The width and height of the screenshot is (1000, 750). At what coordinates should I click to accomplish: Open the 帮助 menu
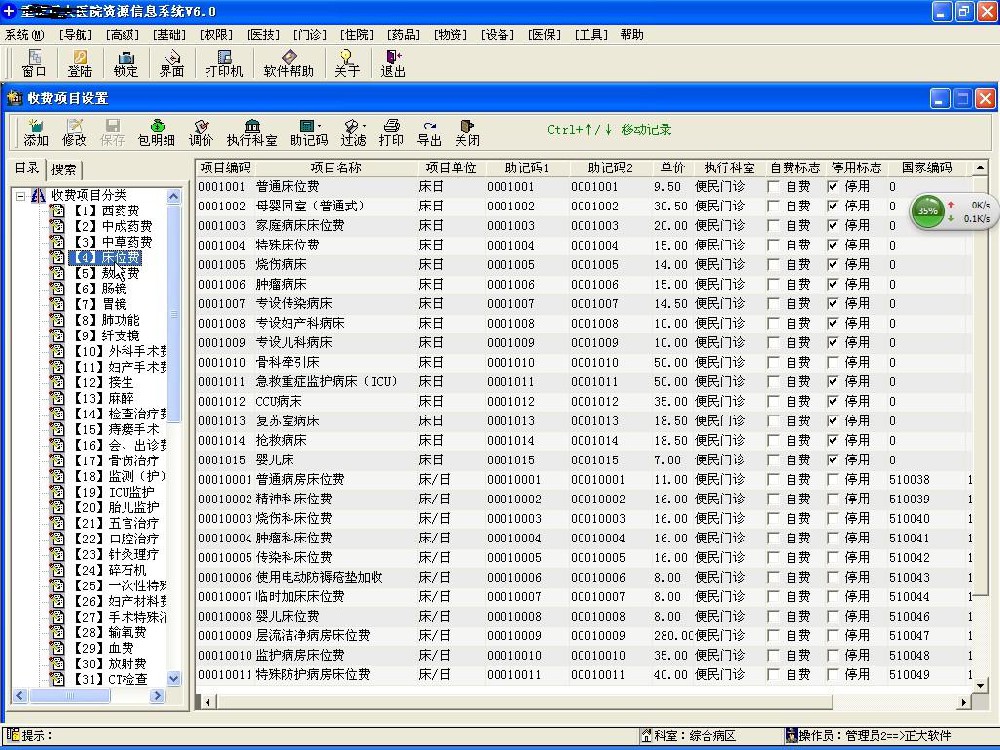point(632,34)
